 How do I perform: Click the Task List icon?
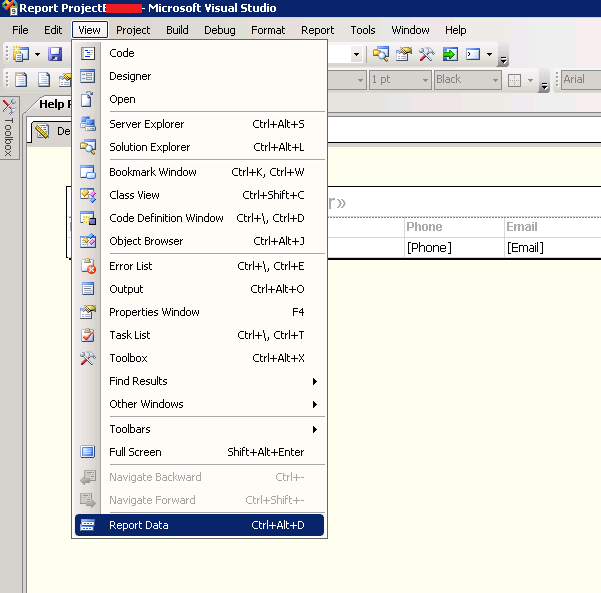click(88, 335)
